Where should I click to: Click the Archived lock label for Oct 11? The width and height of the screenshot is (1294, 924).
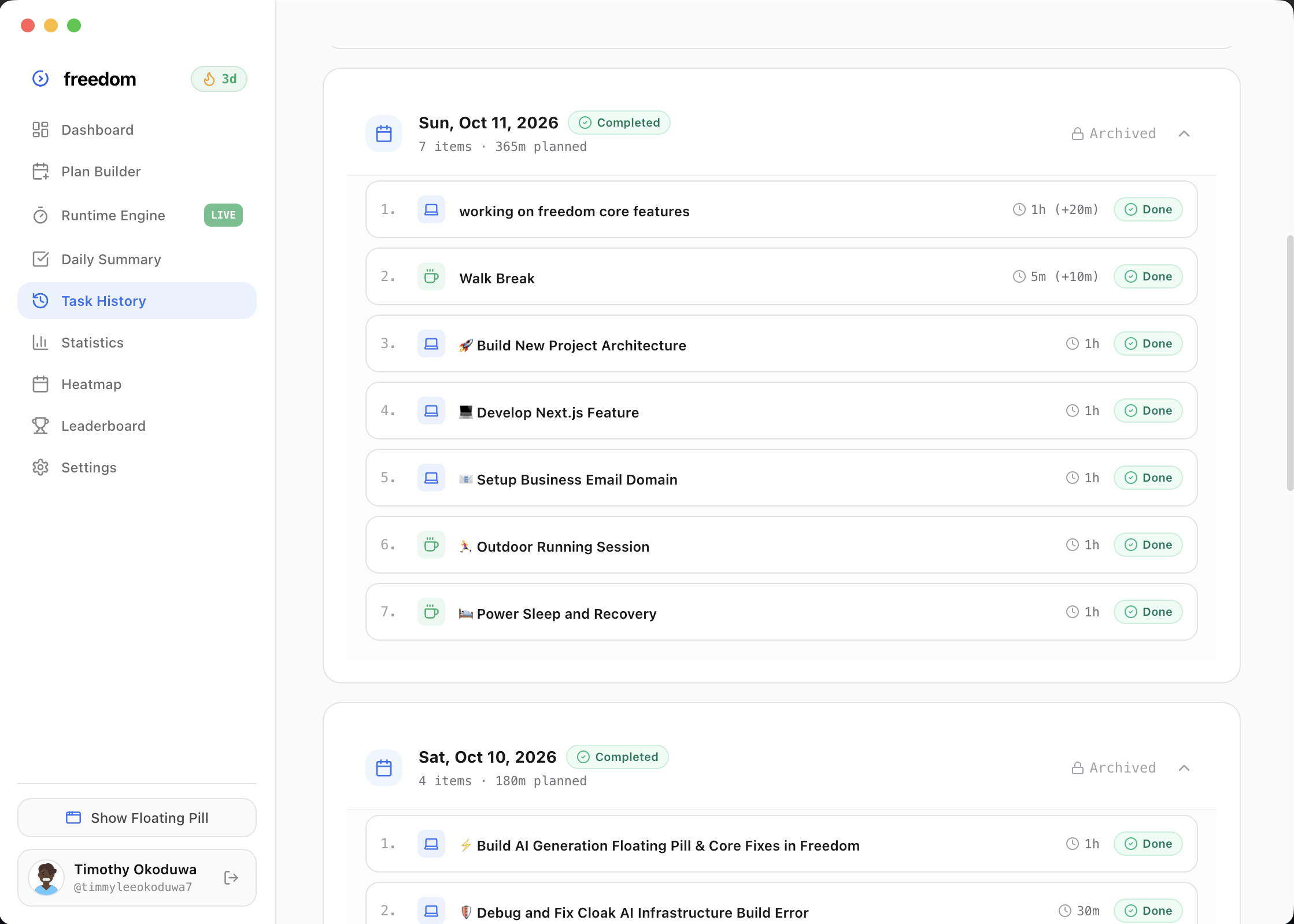point(1114,134)
